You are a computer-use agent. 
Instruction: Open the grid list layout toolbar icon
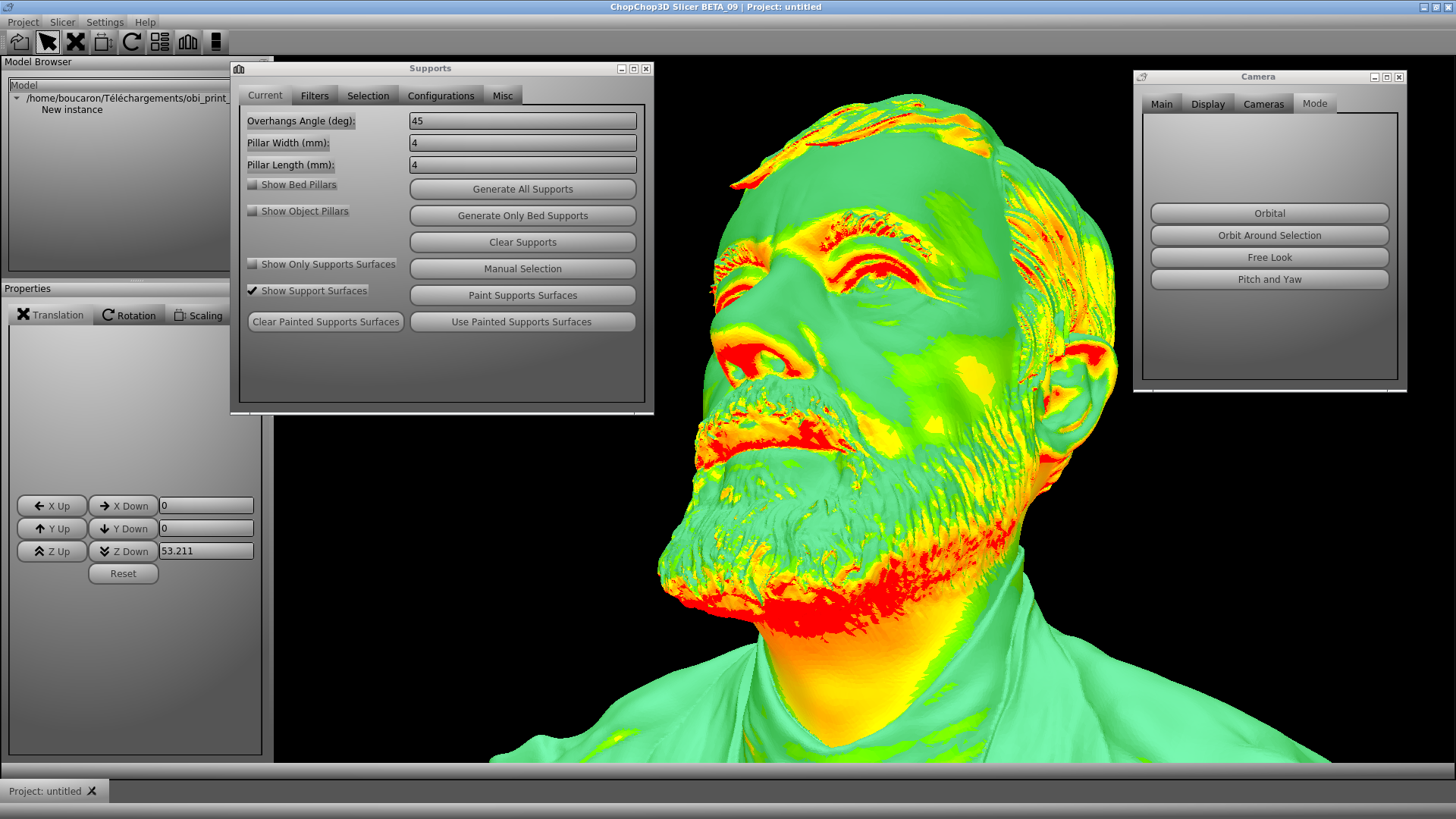pyautogui.click(x=160, y=42)
